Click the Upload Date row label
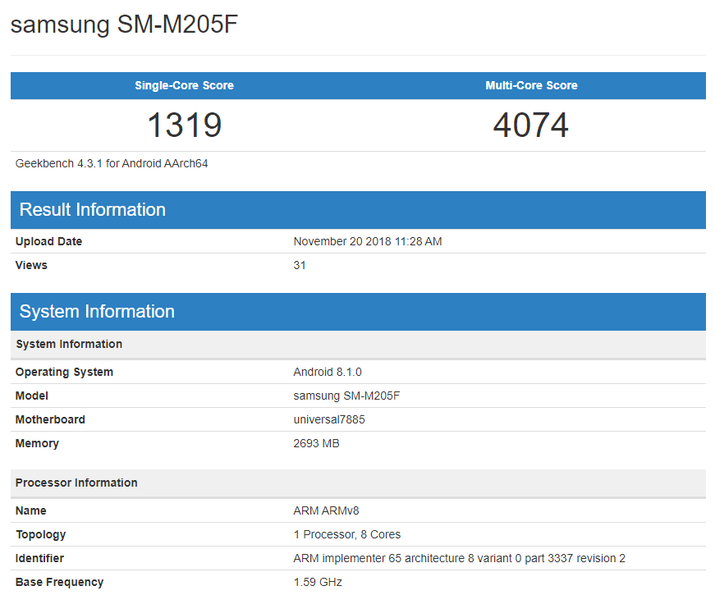This screenshot has width=715, height=599. click(49, 242)
